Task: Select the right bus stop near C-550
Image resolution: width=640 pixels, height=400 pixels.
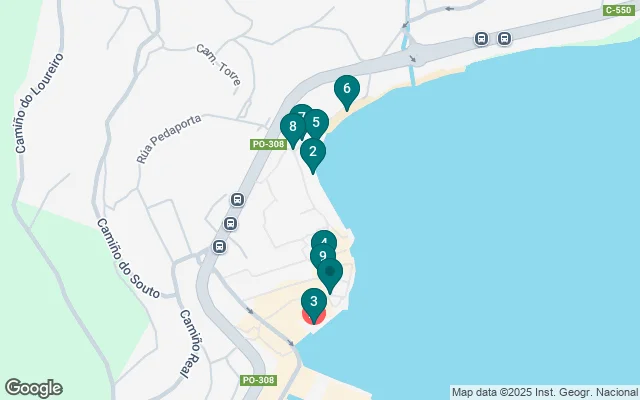Action: 504,39
